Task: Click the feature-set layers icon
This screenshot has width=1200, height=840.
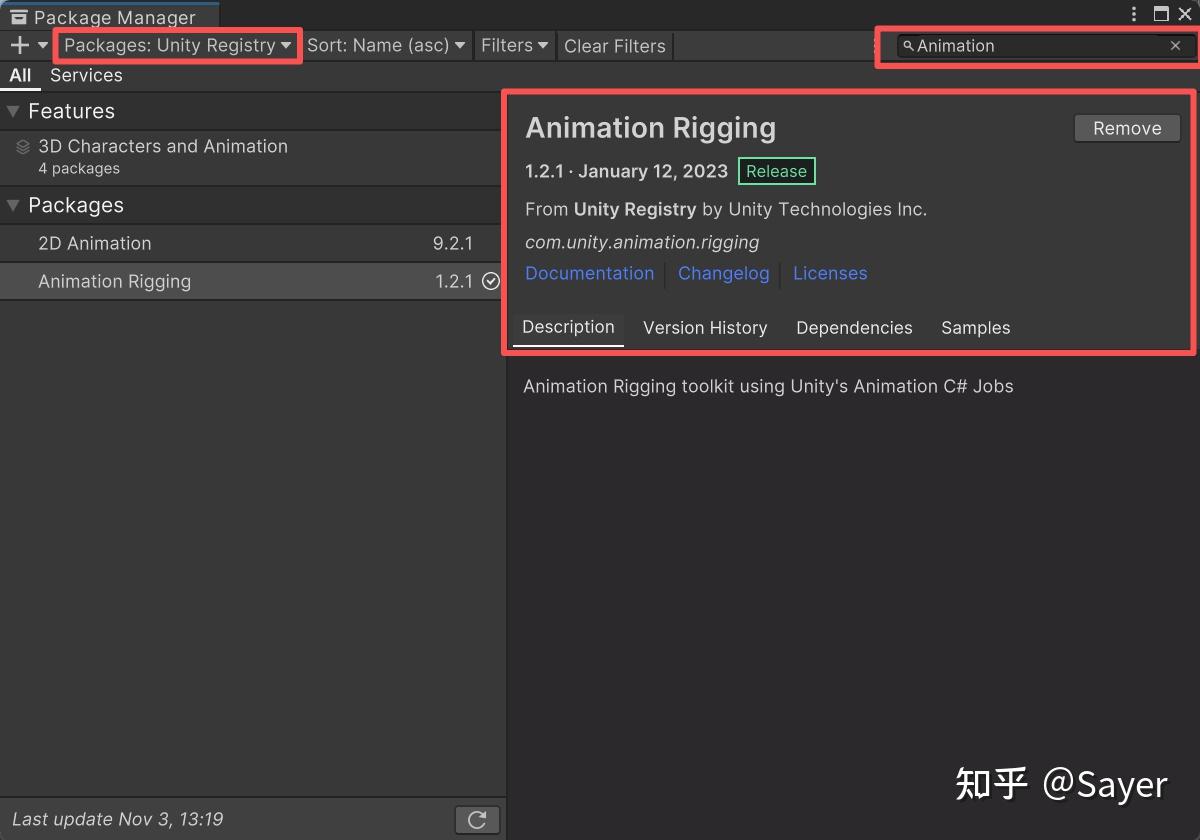Action: (23, 147)
